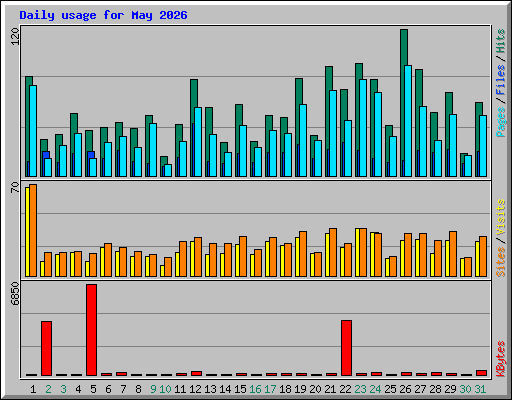Click the 70 visits axis value
Image resolution: width=512 pixels, height=400 pixels.
tap(15, 187)
